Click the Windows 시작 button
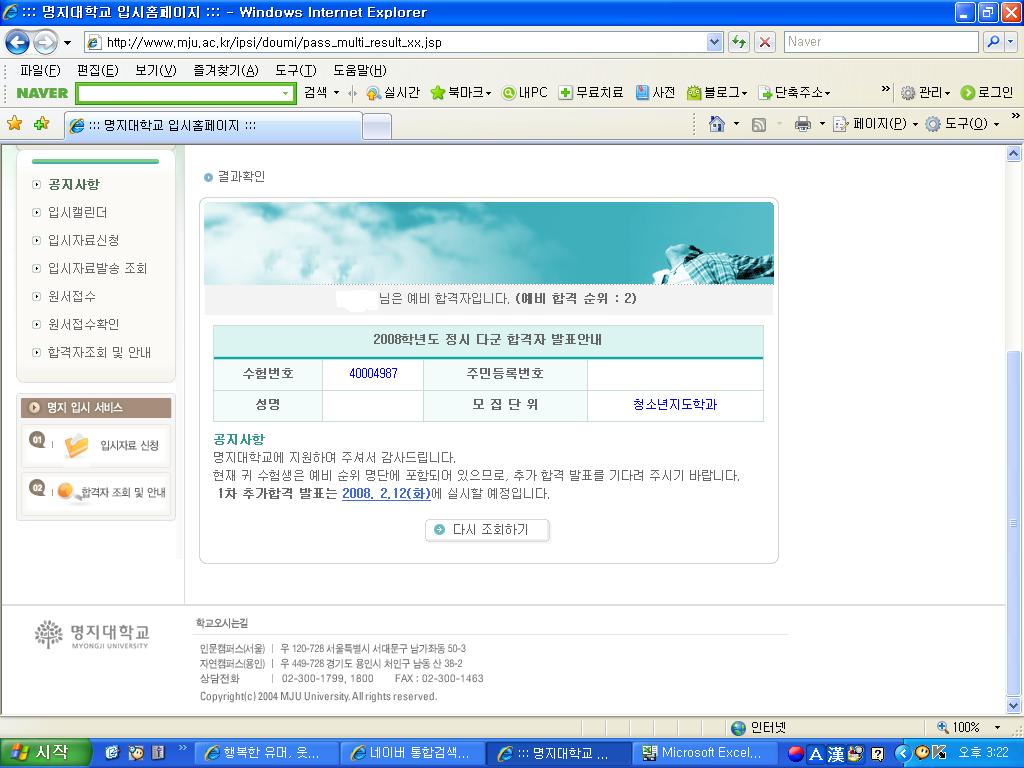 (x=45, y=753)
